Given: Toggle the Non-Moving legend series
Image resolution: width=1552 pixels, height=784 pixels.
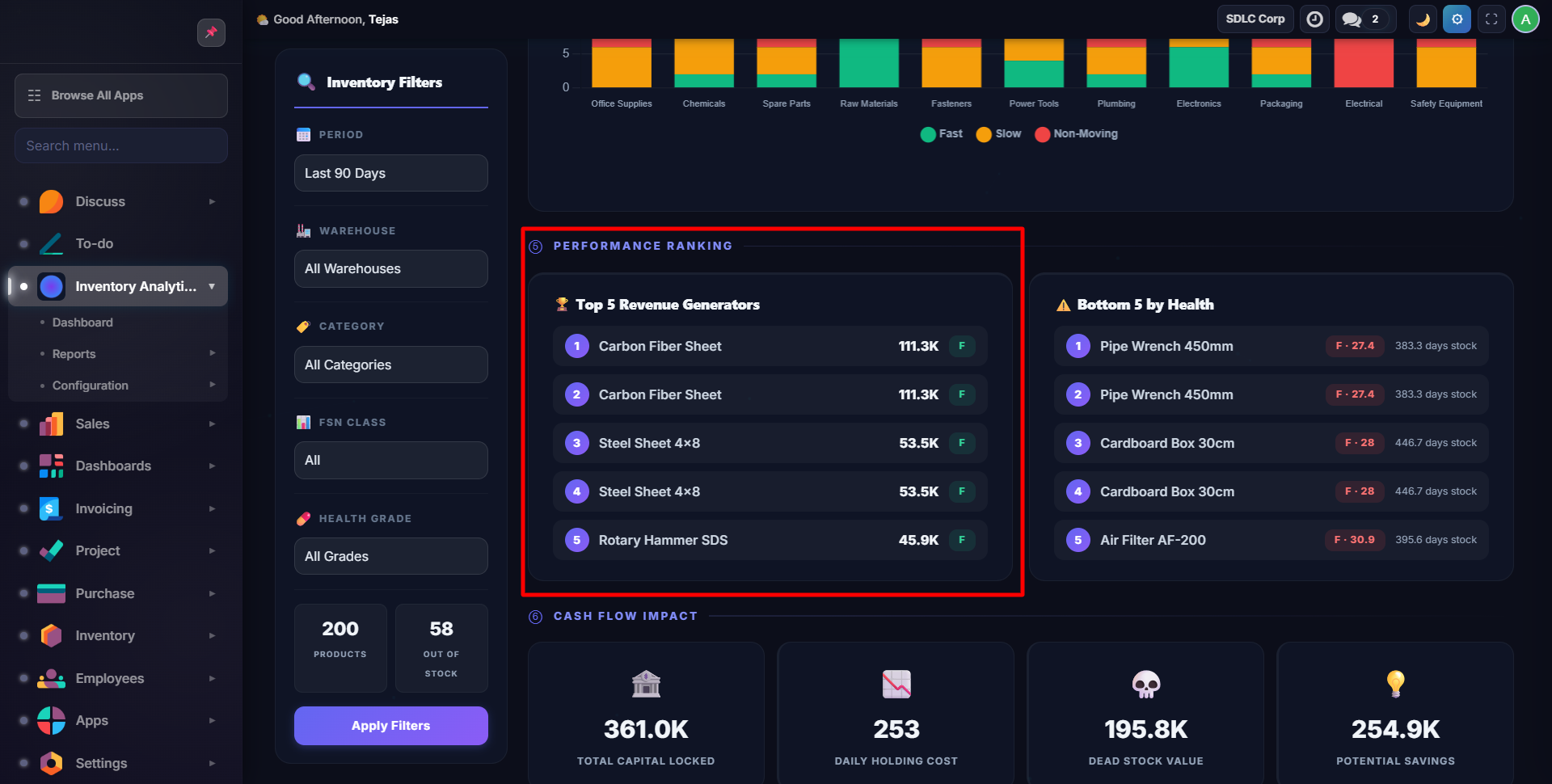Looking at the screenshot, I should tap(1077, 134).
